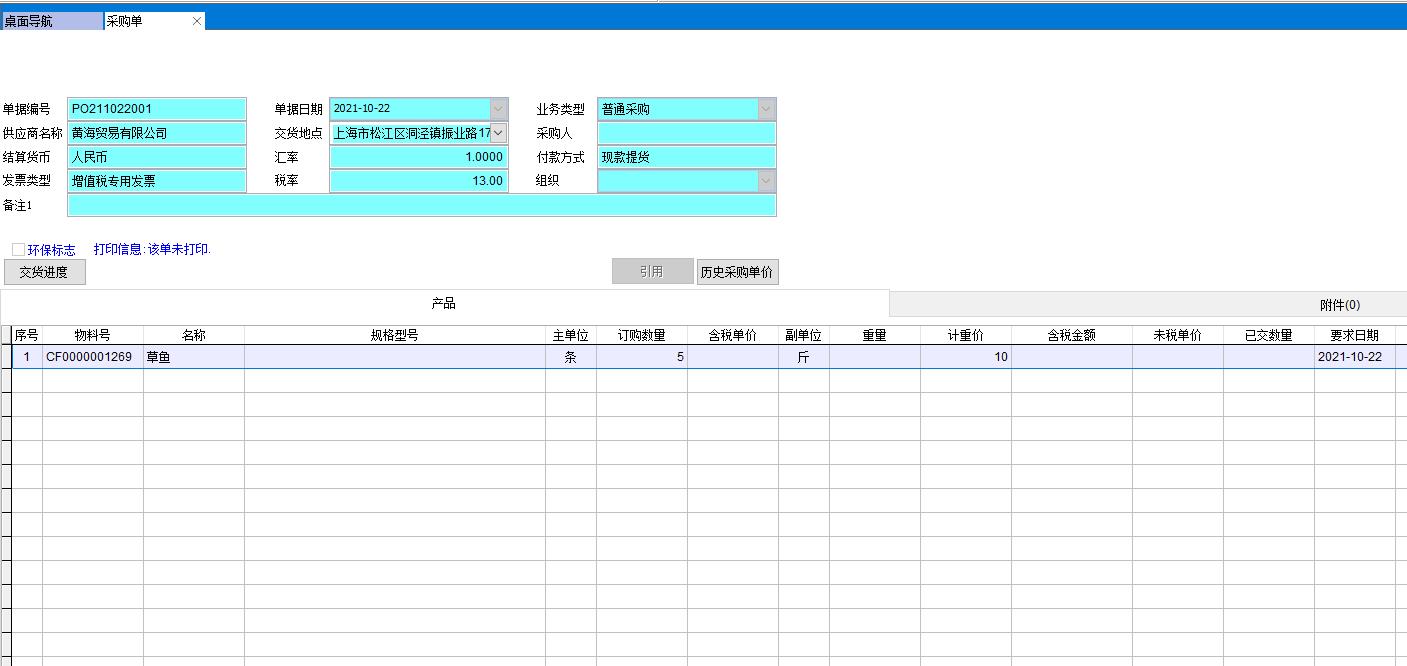Open the 交货地点 dropdown list
The image size is (1407, 666).
[x=498, y=132]
